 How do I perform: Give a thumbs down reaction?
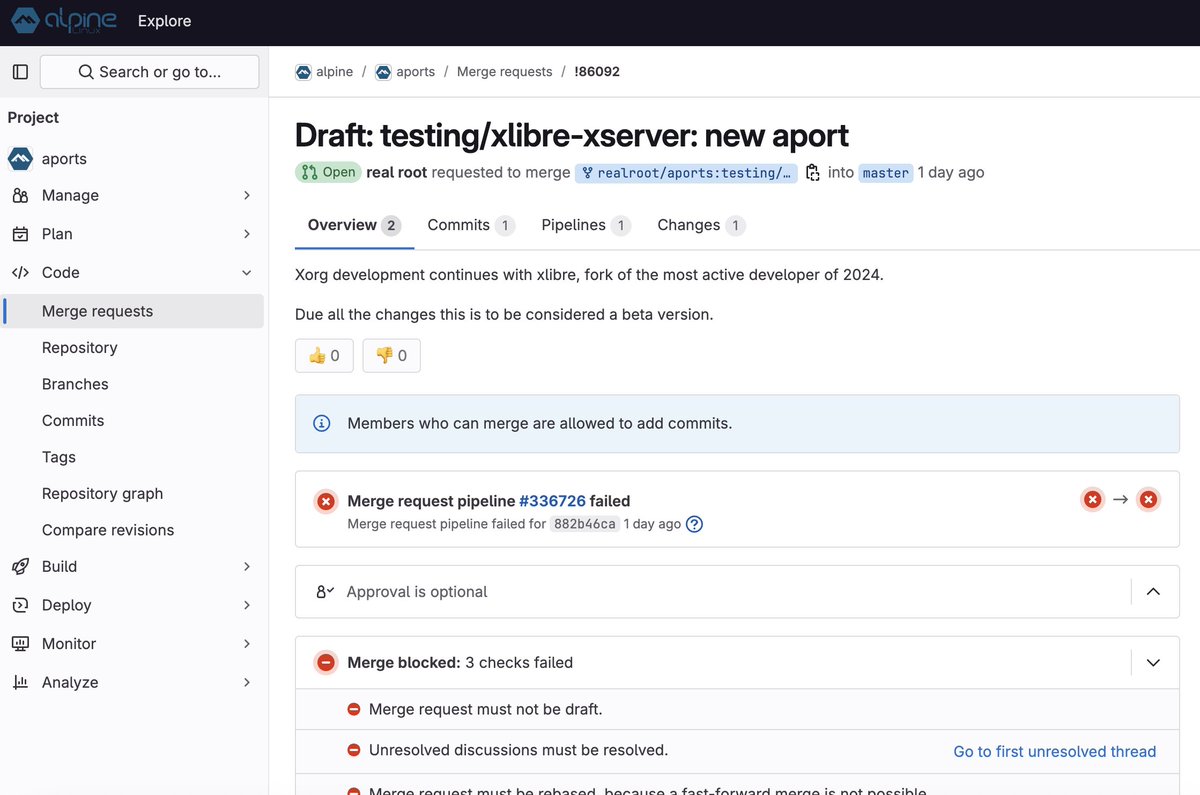(x=391, y=356)
